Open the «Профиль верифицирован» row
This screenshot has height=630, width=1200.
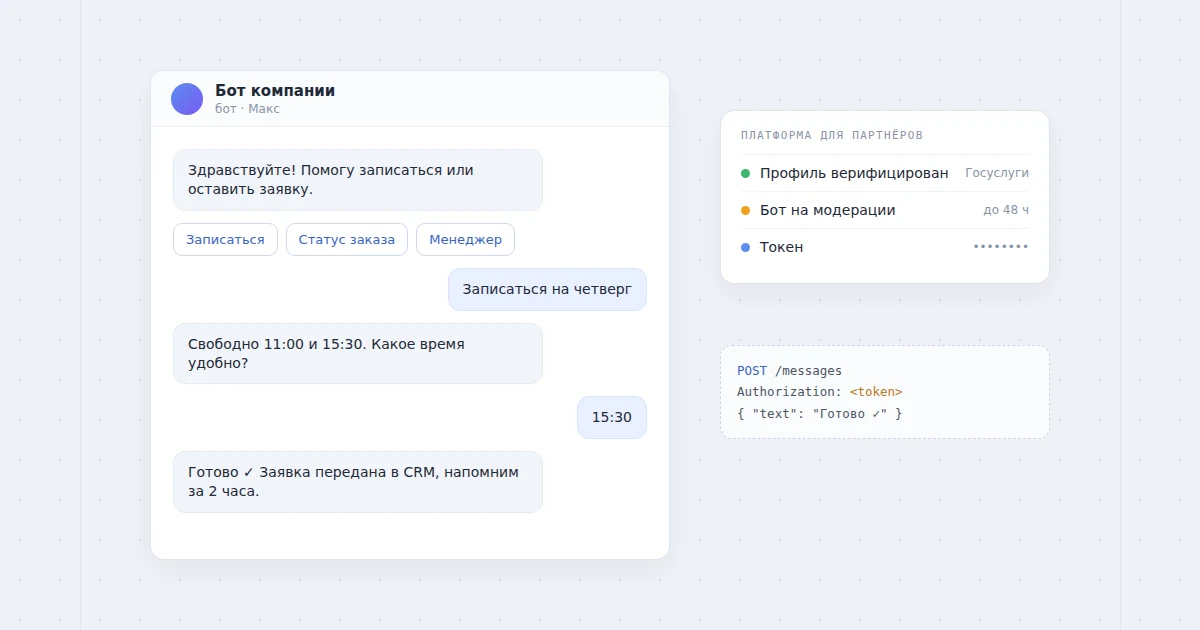tap(885, 173)
